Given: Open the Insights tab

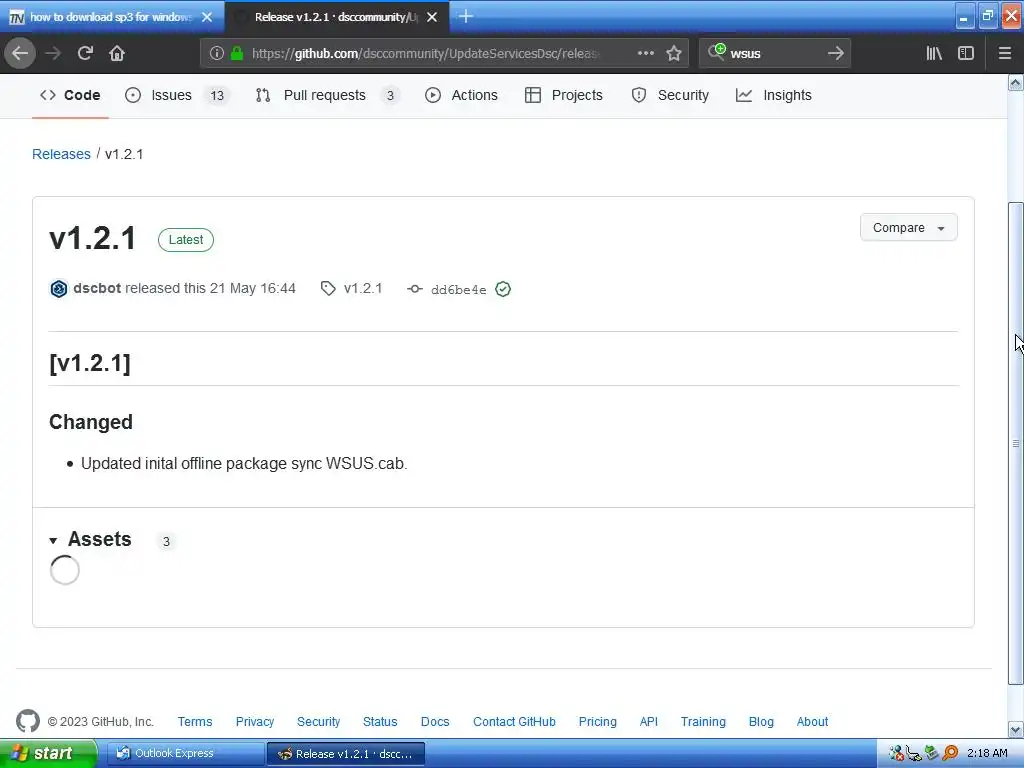Looking at the screenshot, I should coord(774,95).
